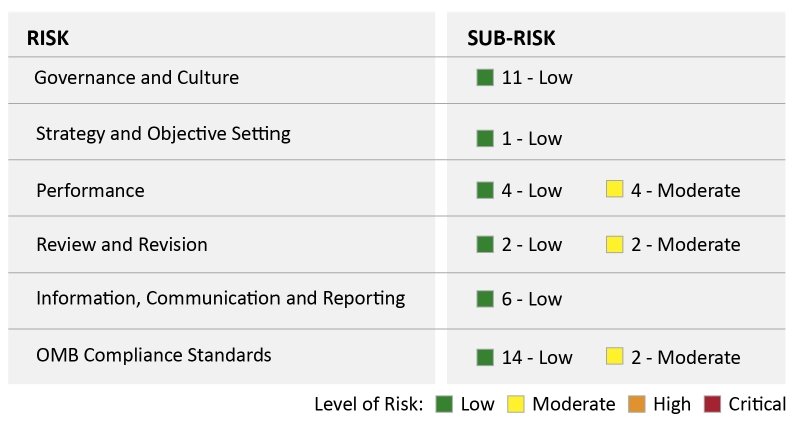Click Review and Revision yellow Moderate swatch
The image size is (800, 424).
(x=615, y=244)
